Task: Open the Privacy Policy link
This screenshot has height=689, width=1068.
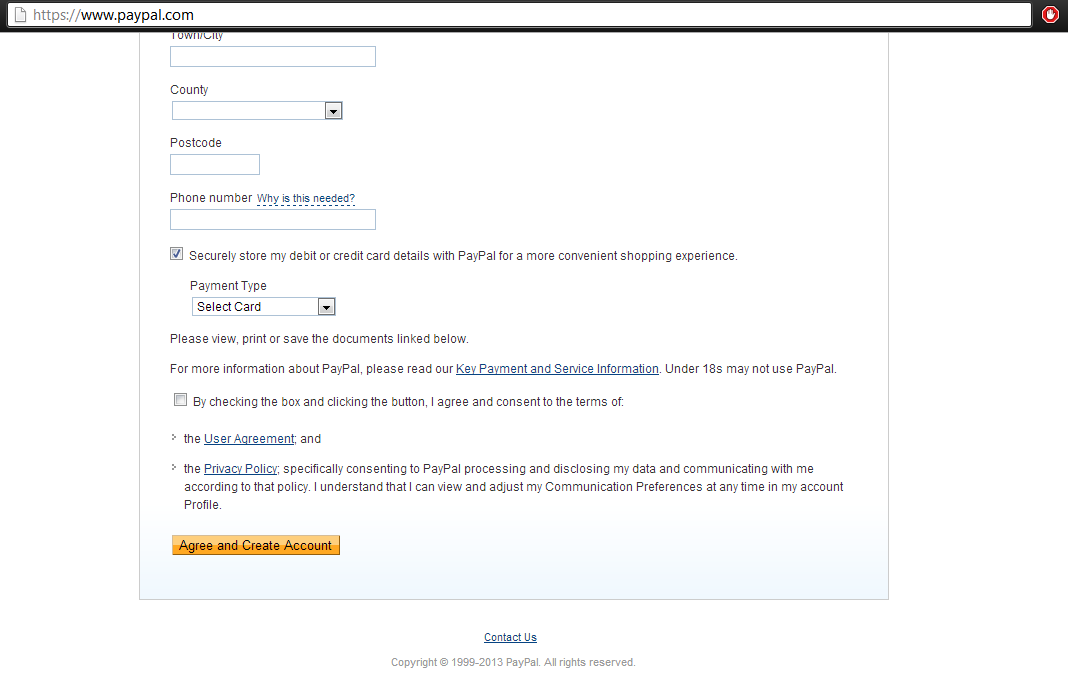Action: click(240, 468)
